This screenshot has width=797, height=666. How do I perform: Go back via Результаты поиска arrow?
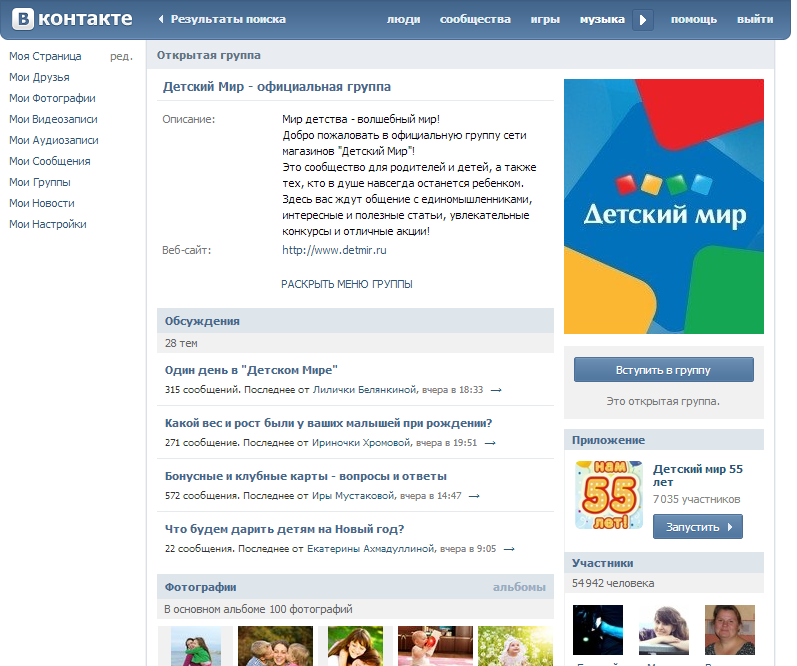[x=162, y=20]
